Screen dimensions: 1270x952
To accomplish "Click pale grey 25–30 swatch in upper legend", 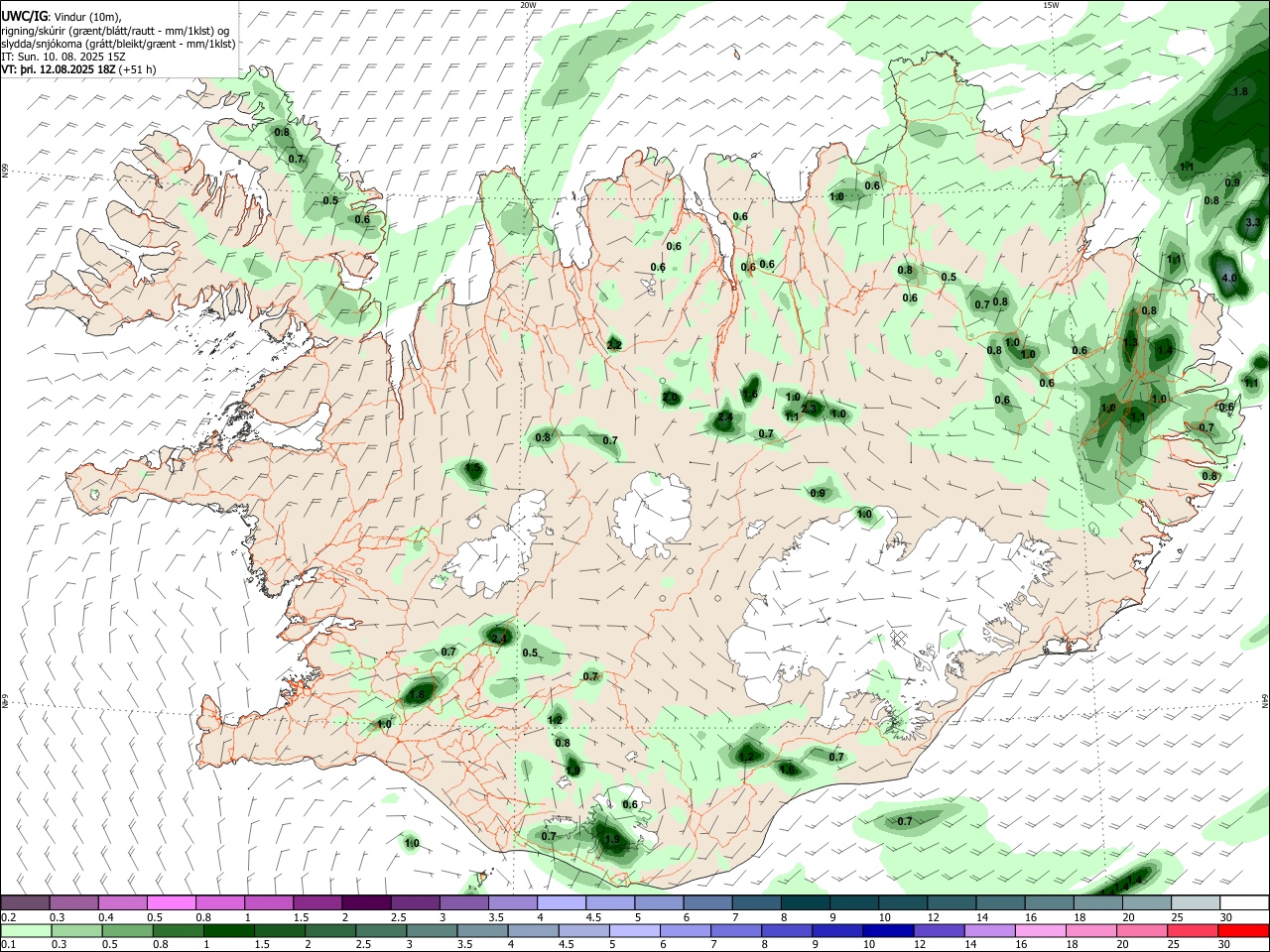I will coord(1196,902).
